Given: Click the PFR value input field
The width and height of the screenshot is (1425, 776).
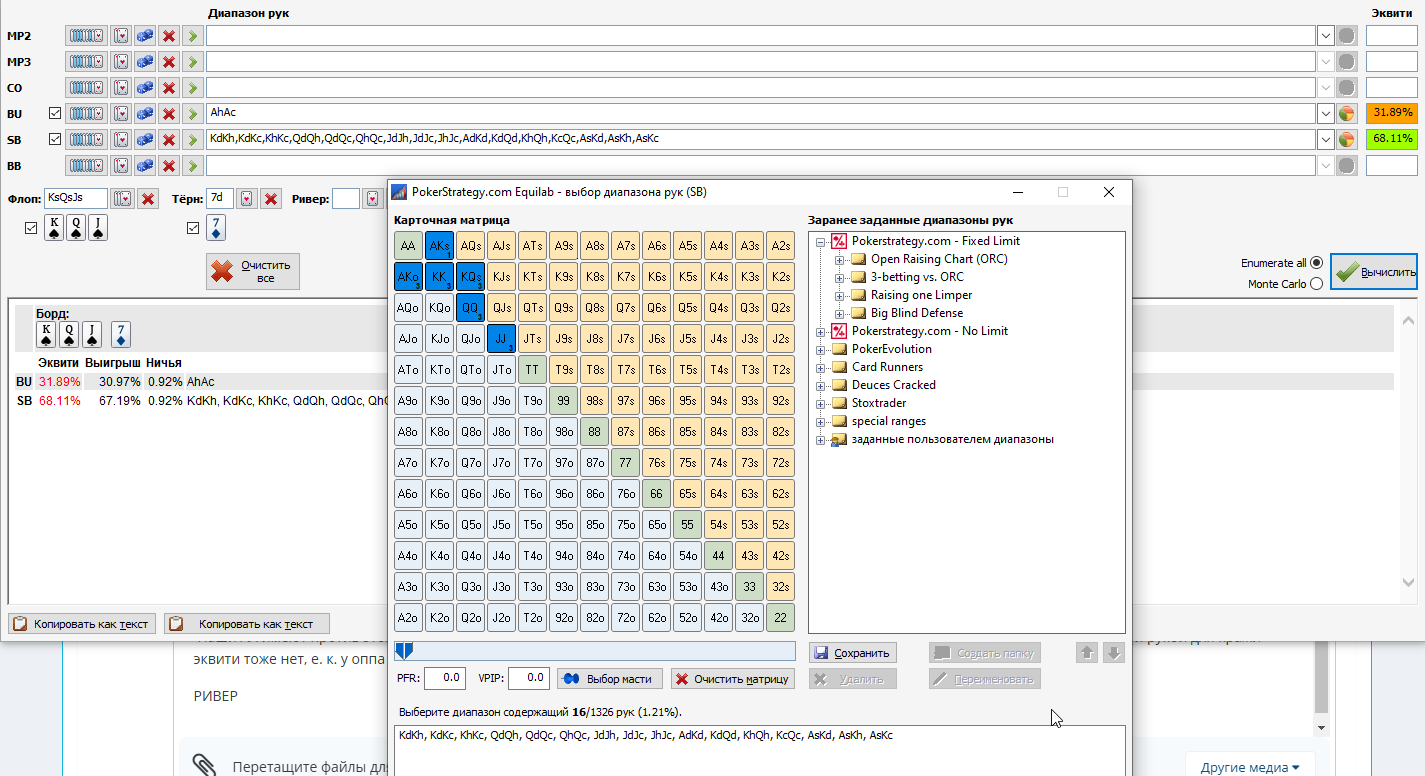Looking at the screenshot, I should tap(445, 678).
